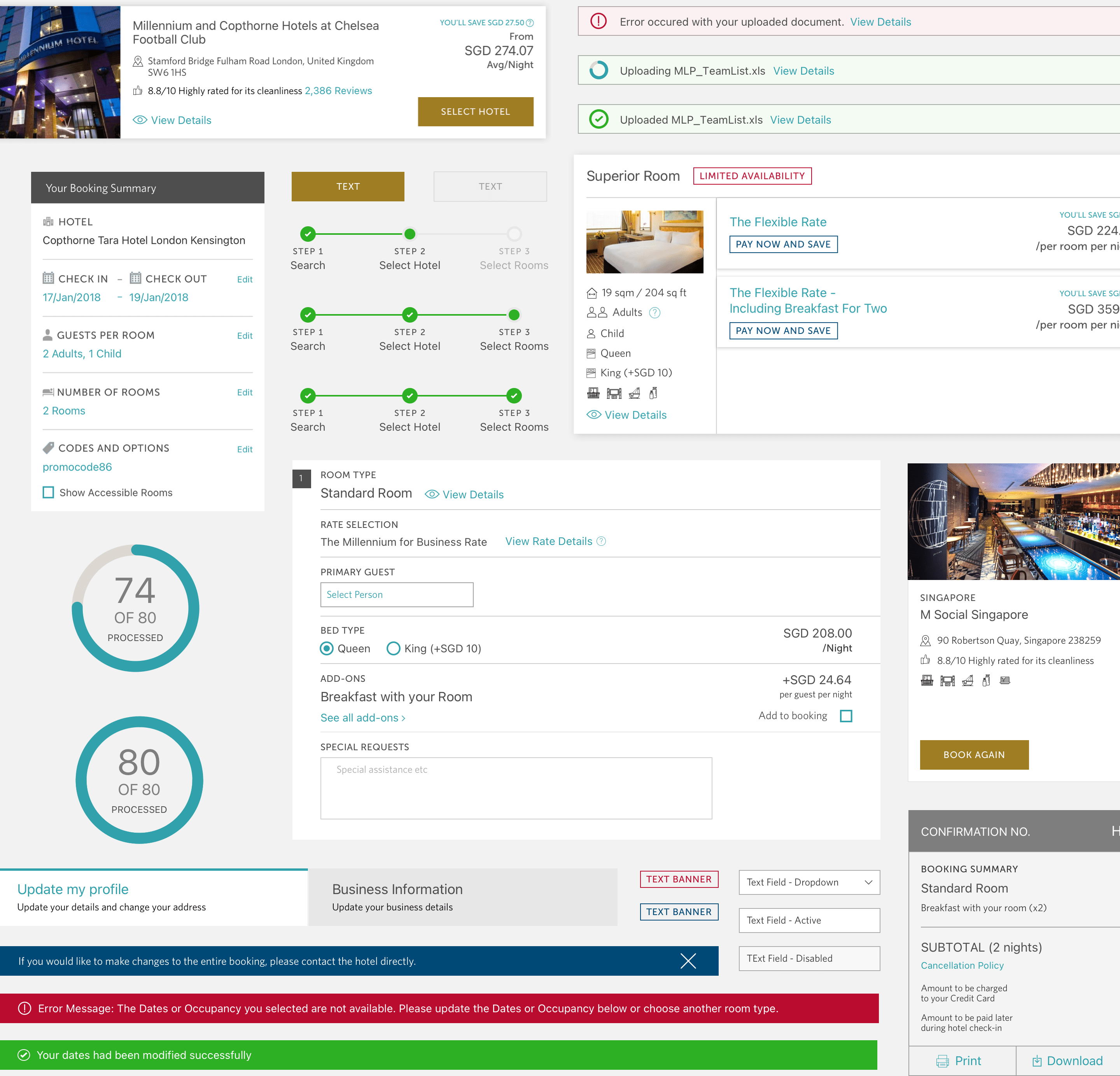
Task: Click the hotel building icon in Booking Summary
Action: tap(49, 222)
